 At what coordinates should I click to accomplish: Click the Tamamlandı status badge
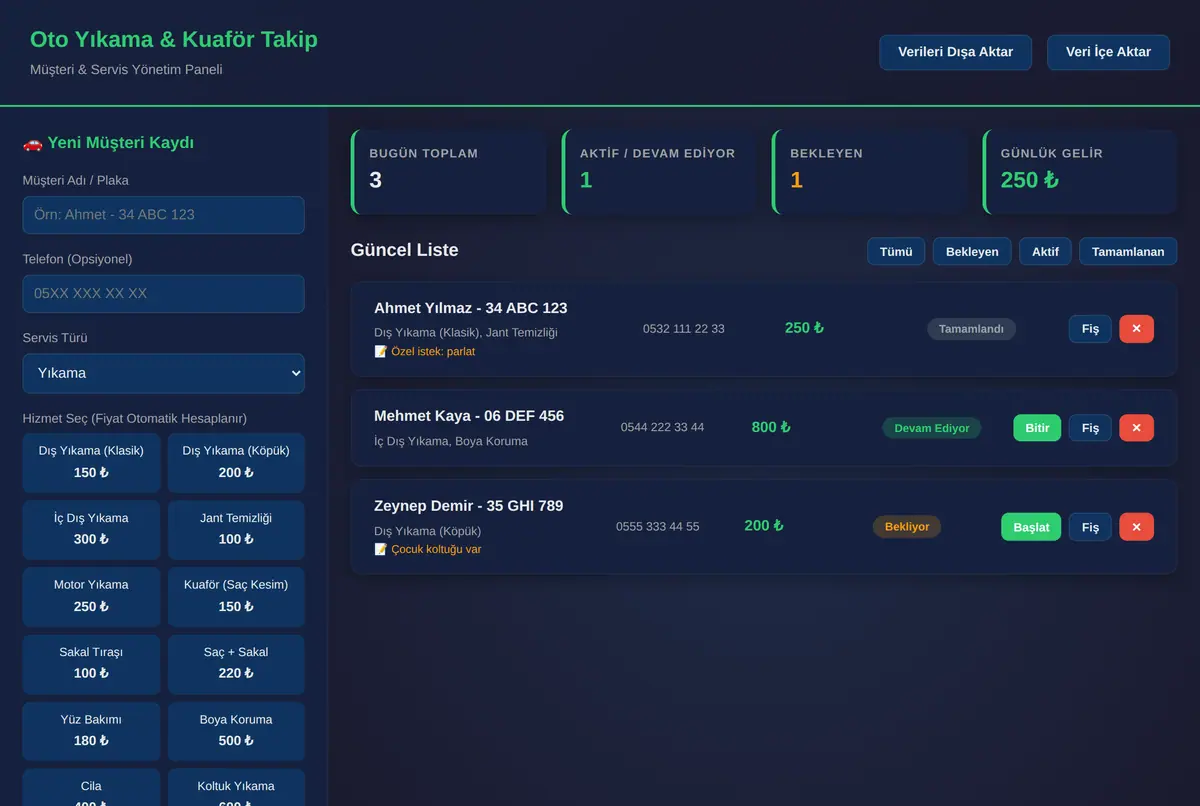click(x=971, y=329)
